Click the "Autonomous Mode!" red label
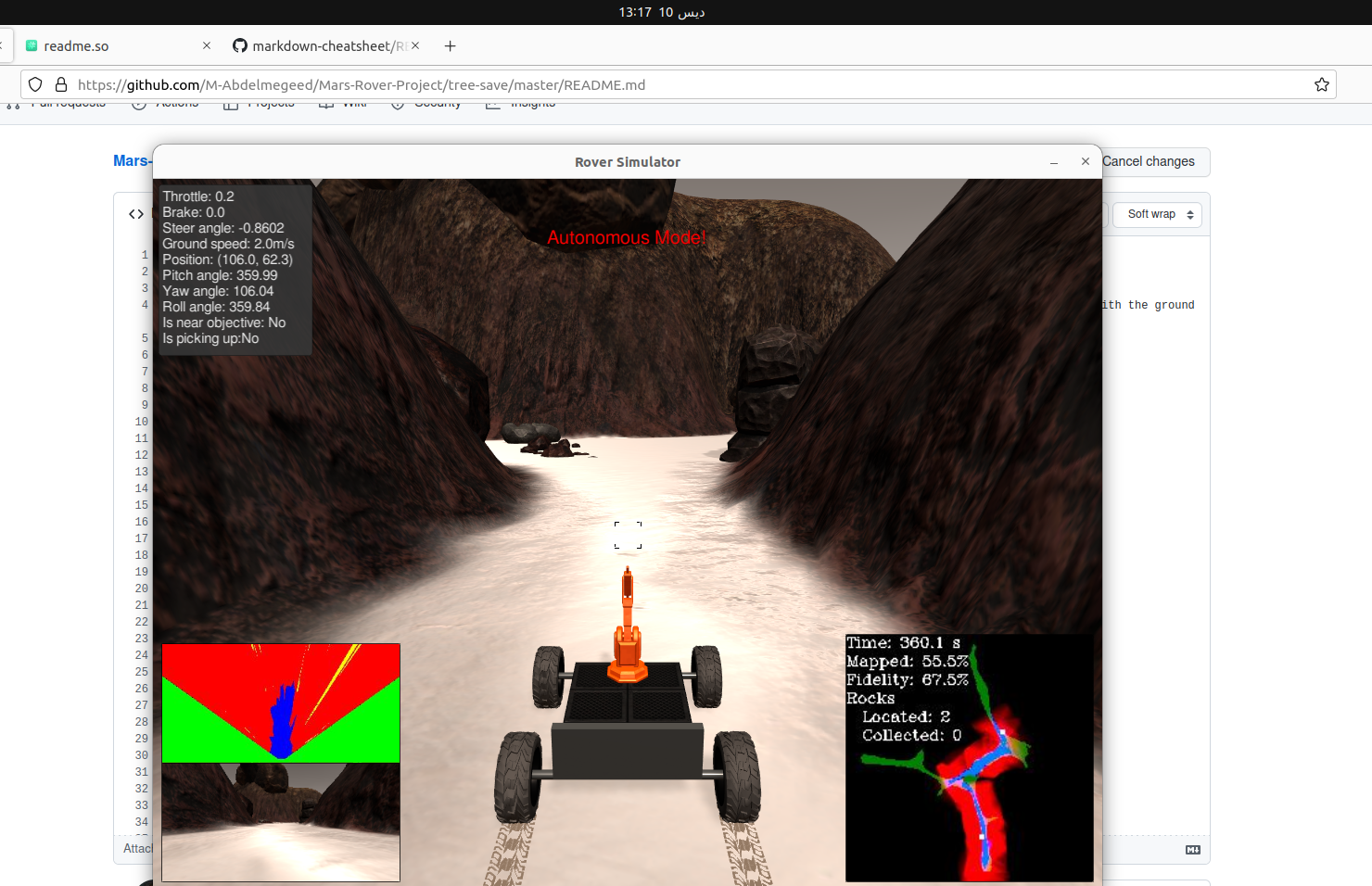This screenshot has height=886, width=1372. point(627,237)
